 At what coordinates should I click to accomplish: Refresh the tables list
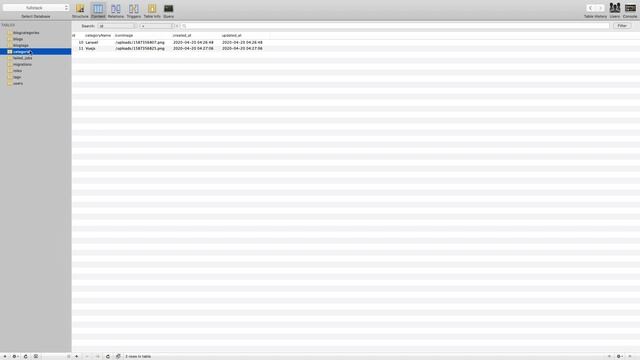pyautogui.click(x=25, y=356)
